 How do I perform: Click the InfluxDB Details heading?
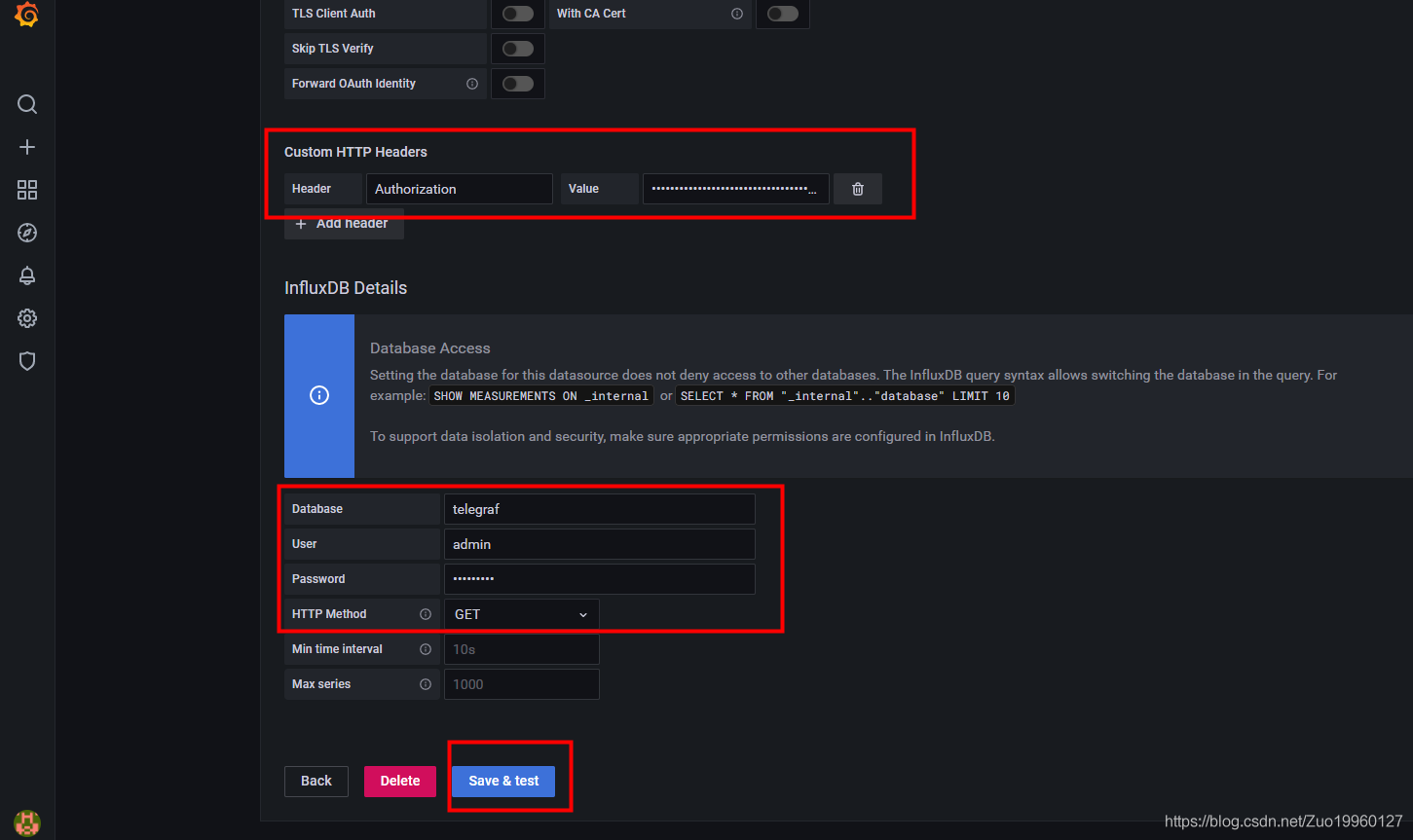click(346, 288)
